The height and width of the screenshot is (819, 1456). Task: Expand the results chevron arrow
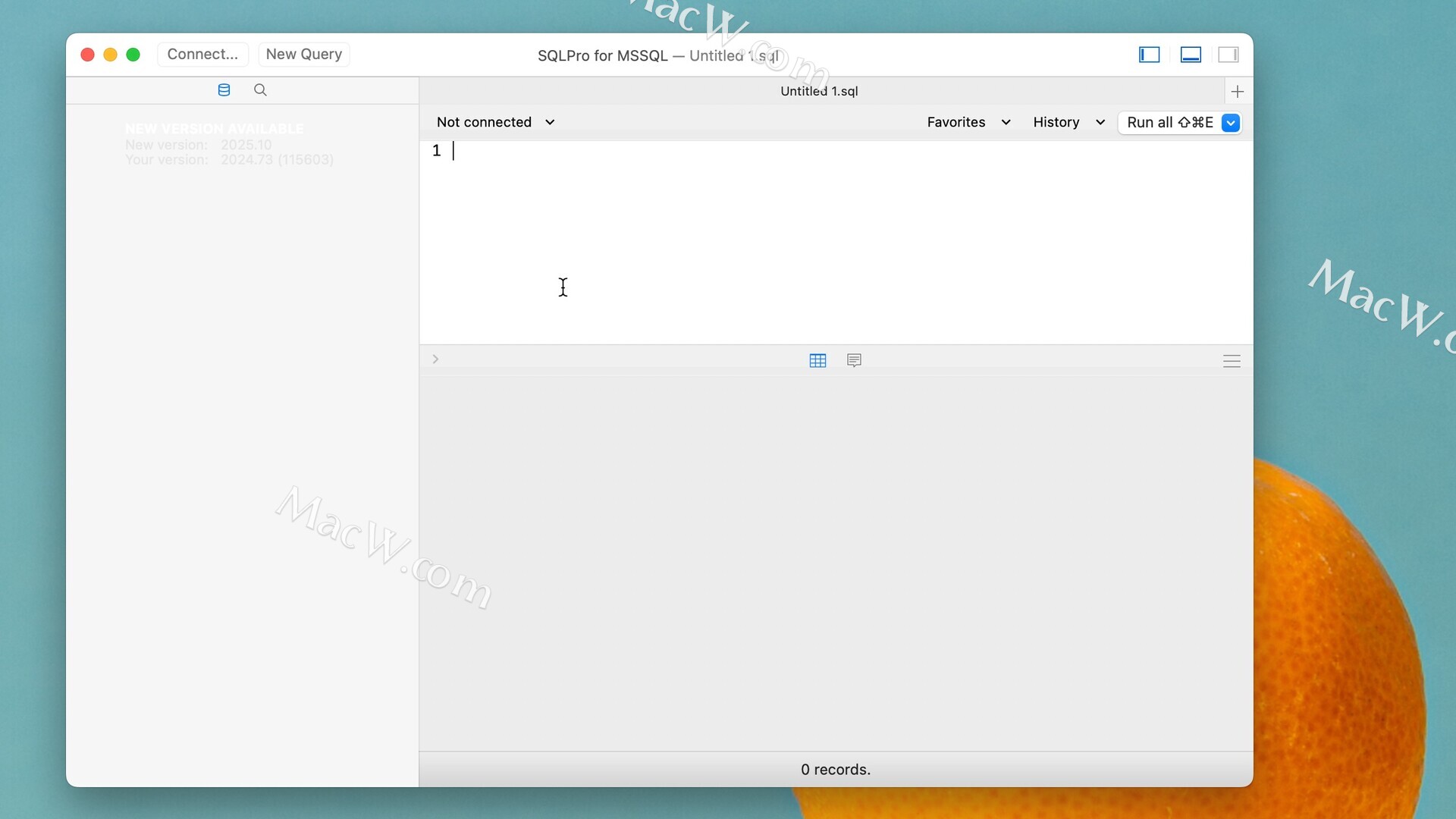click(x=435, y=359)
